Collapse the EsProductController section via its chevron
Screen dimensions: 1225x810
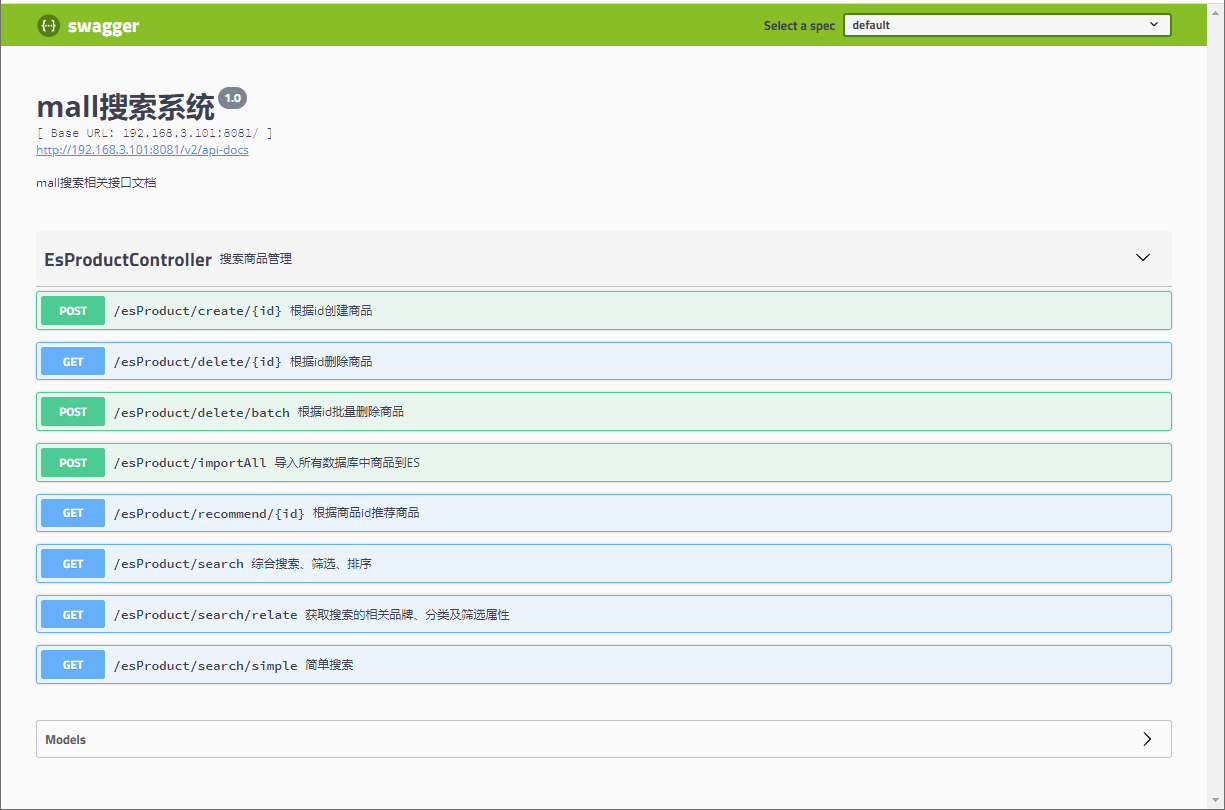[1142, 257]
